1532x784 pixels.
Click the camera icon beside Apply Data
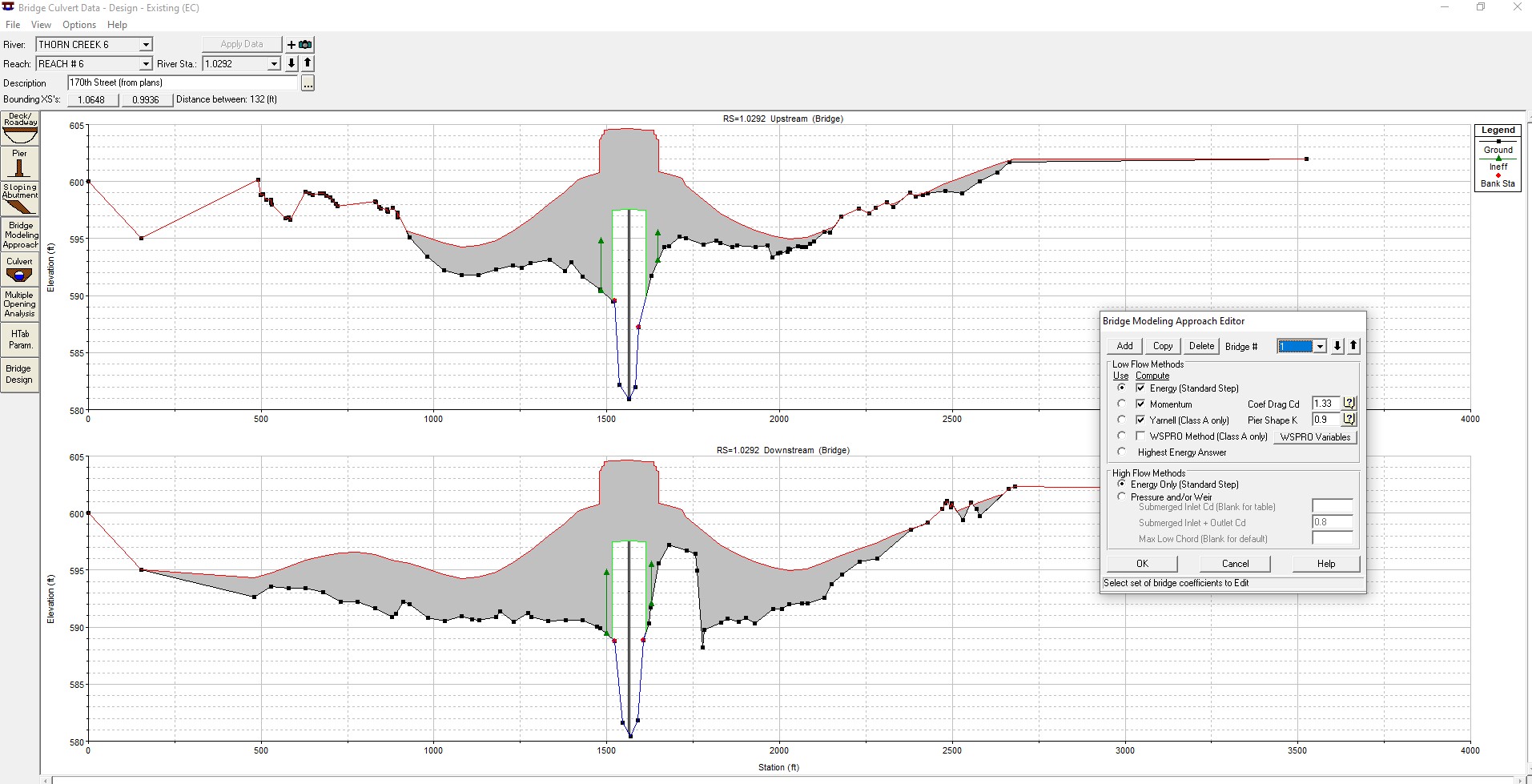pyautogui.click(x=305, y=45)
